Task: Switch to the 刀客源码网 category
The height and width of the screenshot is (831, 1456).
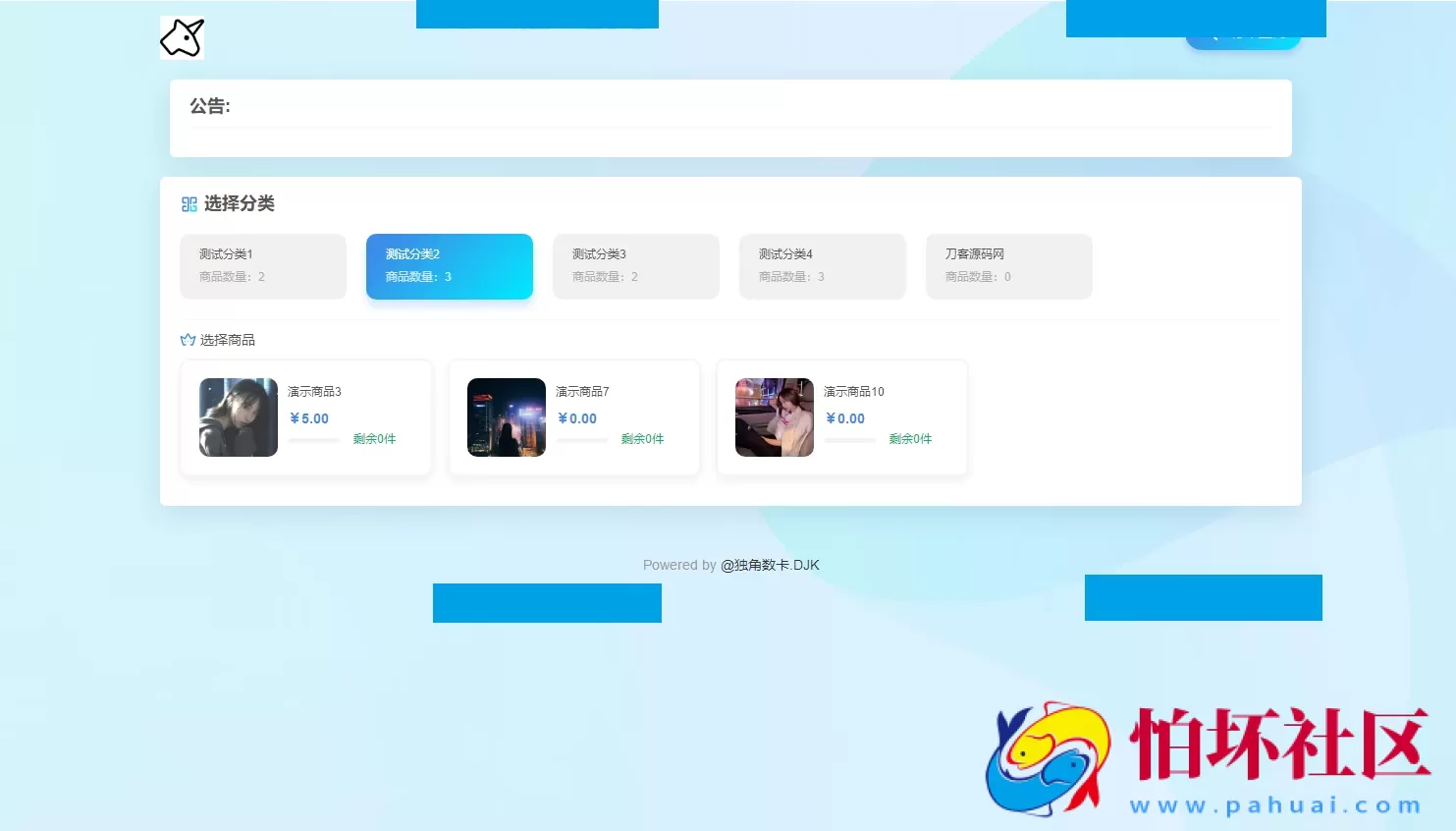Action: click(1008, 266)
